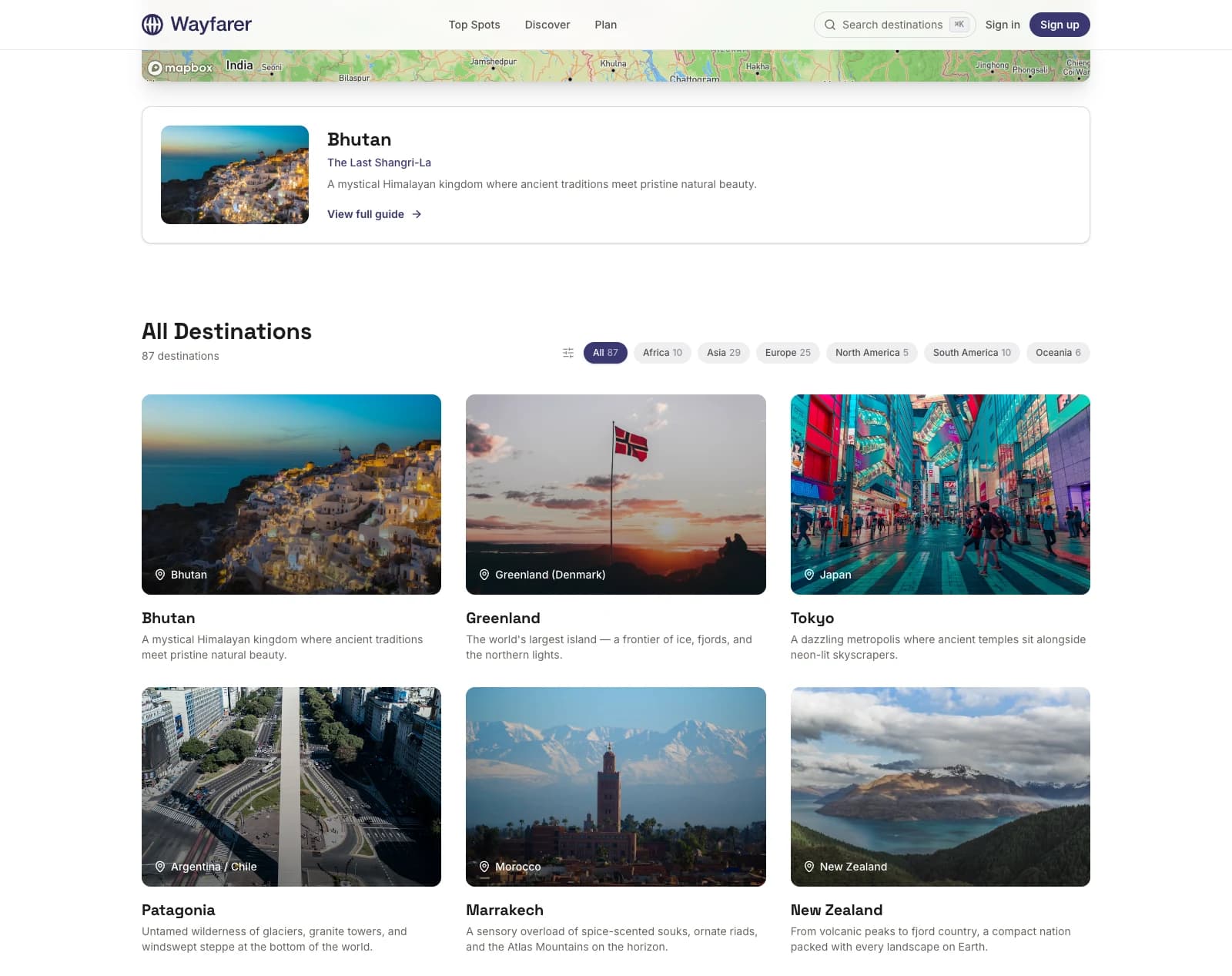Click the pin icon on Morocco card

coord(484,867)
